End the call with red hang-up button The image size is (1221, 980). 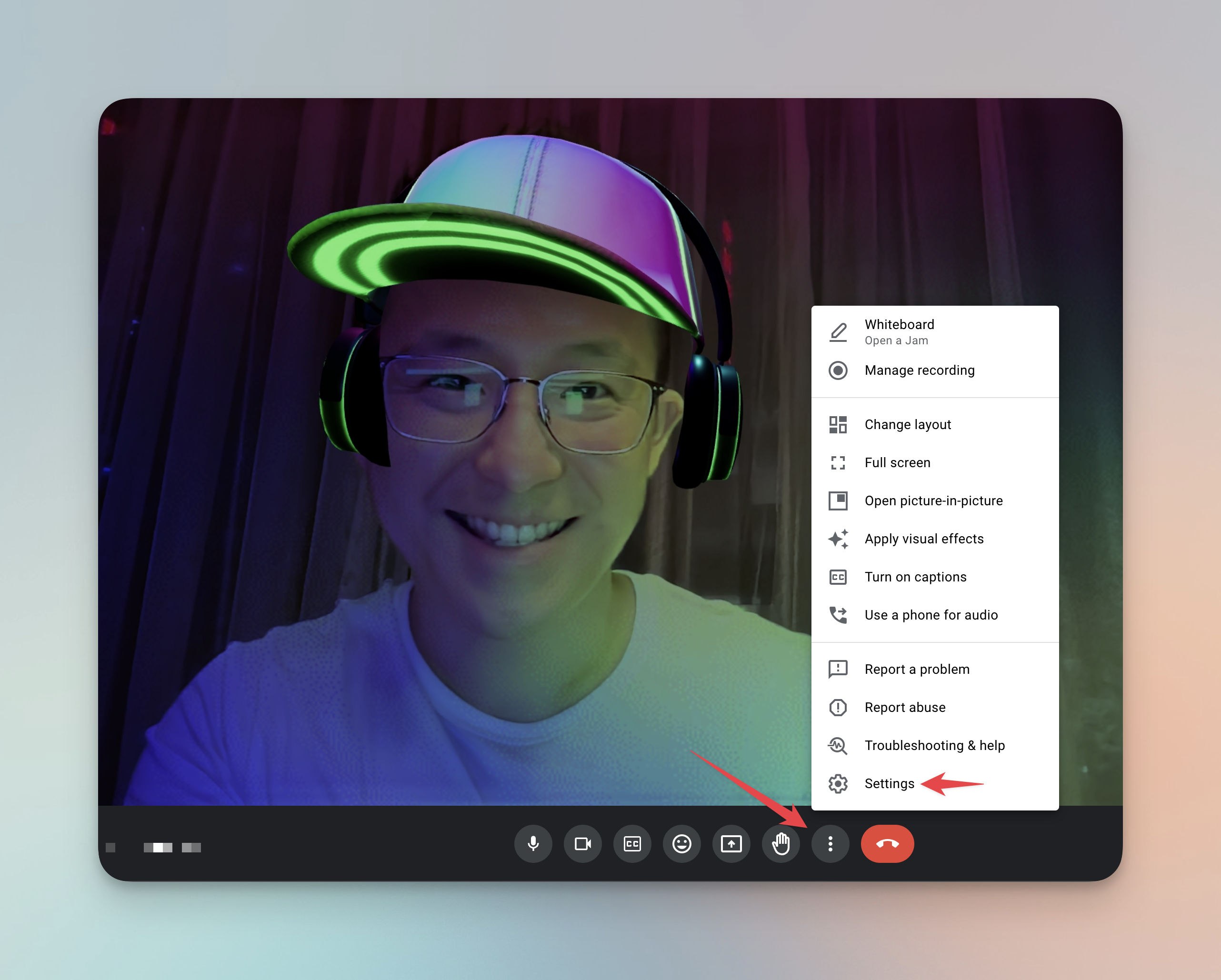[x=888, y=843]
